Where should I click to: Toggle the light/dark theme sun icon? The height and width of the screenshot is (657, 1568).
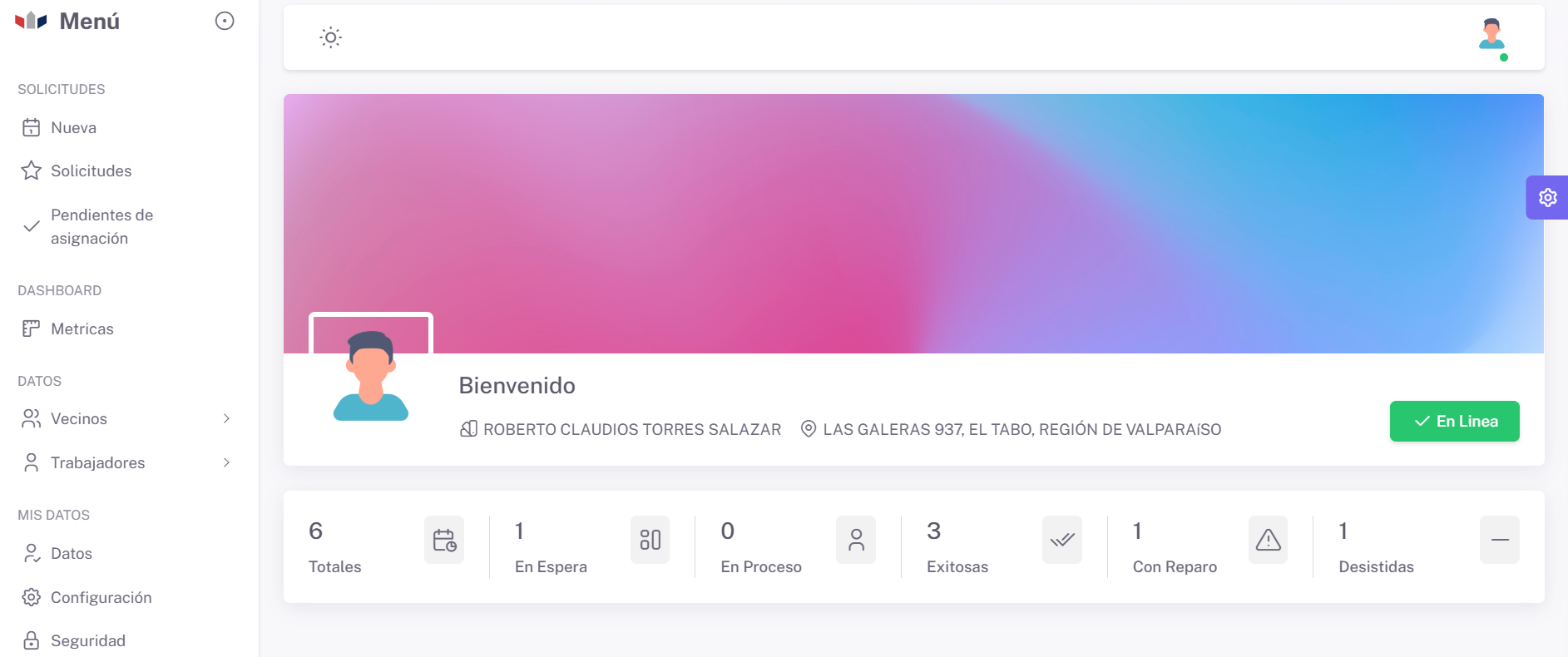(x=330, y=37)
